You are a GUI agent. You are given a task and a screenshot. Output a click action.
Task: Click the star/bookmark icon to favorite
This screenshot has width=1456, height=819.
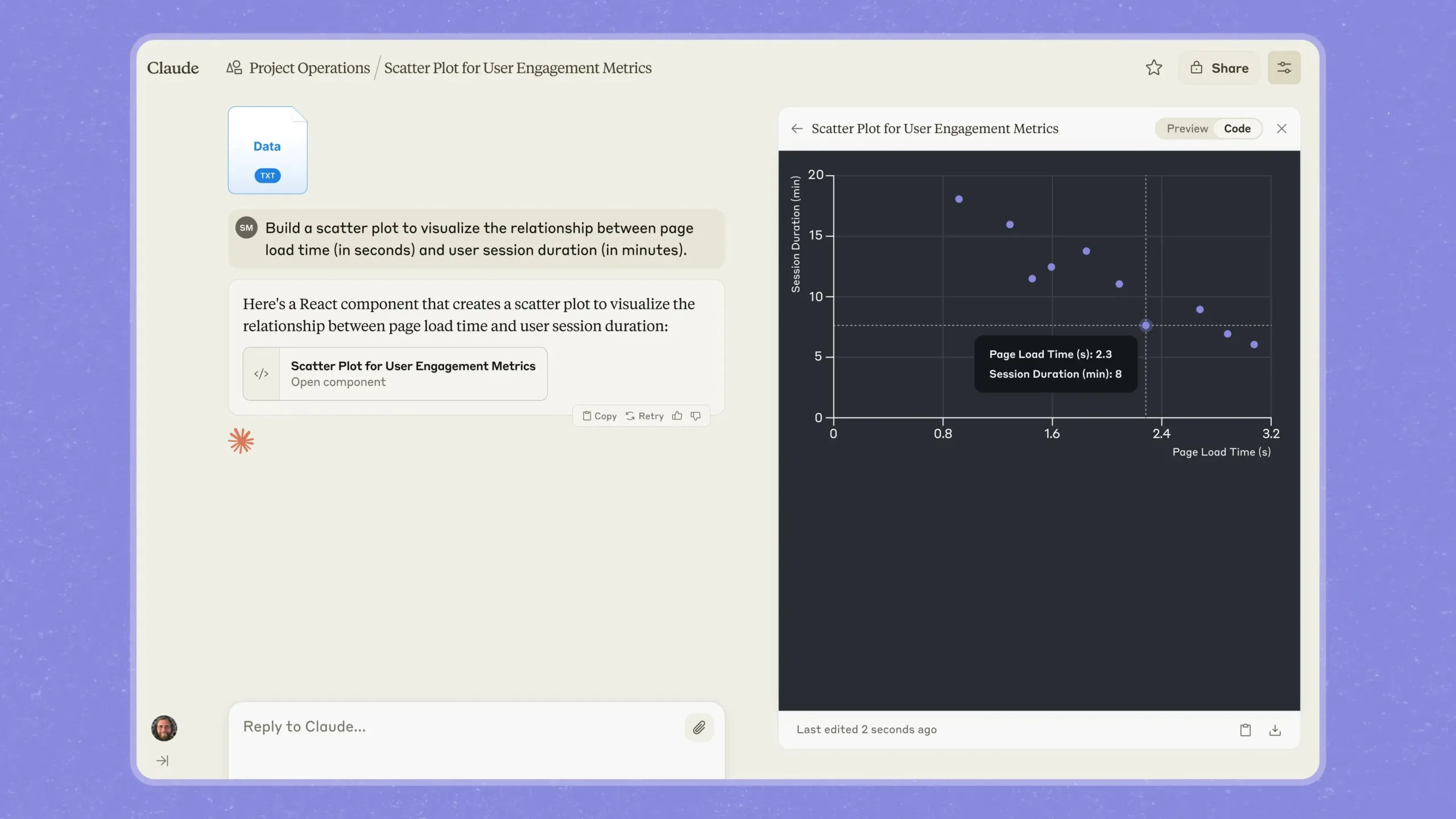point(1154,67)
